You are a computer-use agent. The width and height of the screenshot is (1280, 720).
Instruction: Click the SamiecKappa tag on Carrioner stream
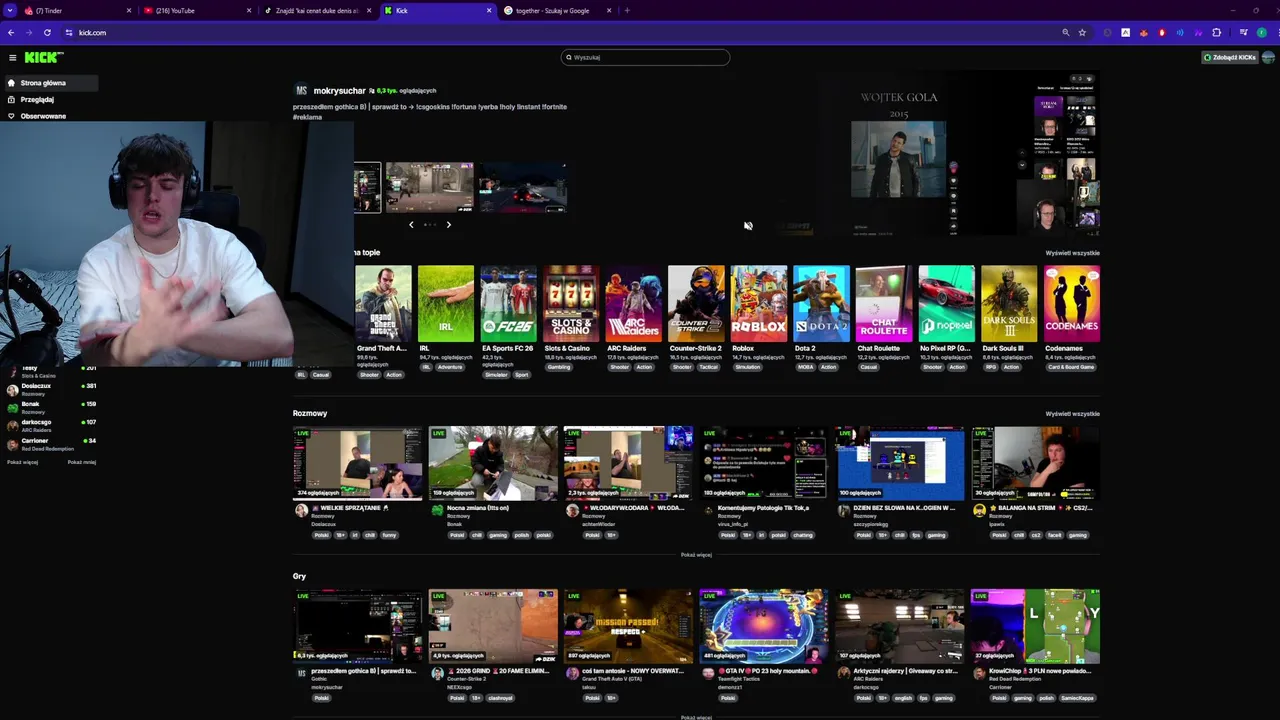point(1077,698)
